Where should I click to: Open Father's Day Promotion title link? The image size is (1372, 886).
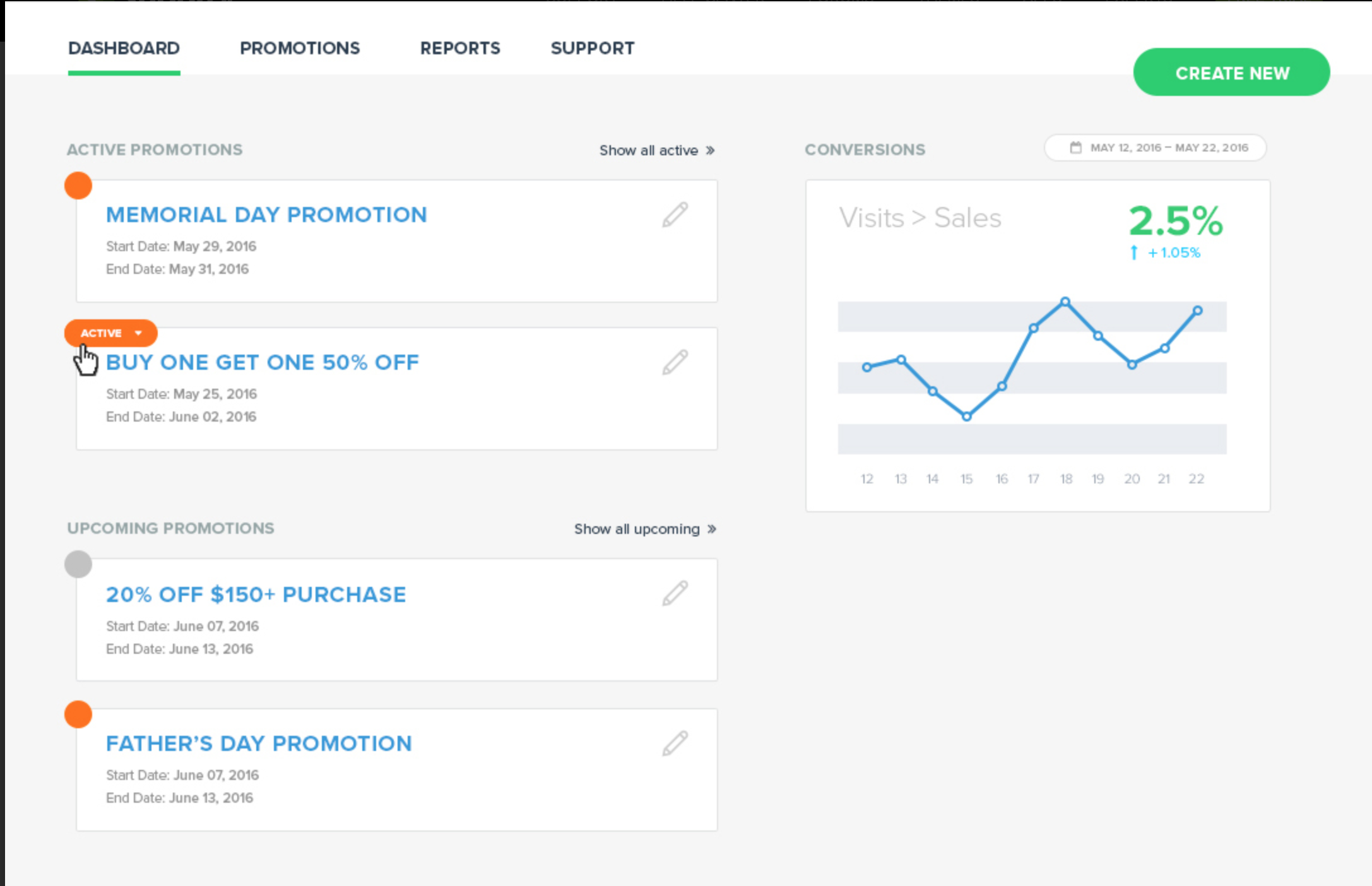[x=259, y=743]
